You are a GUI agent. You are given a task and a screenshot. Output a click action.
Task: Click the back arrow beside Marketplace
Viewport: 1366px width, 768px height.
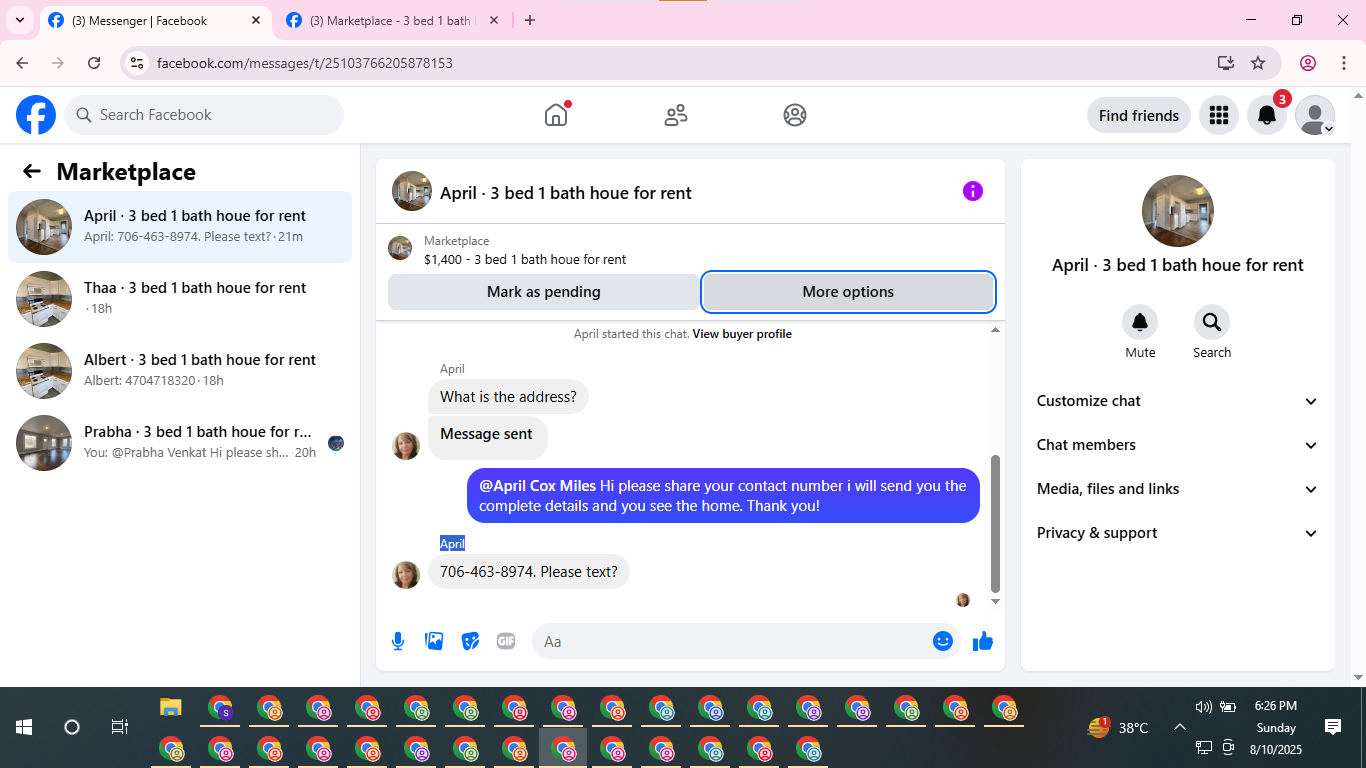point(32,171)
